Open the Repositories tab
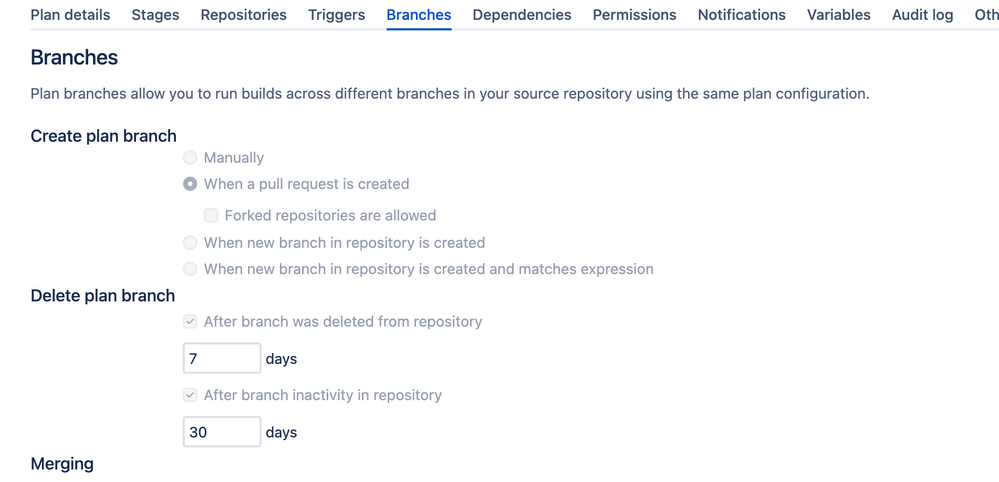 (x=243, y=15)
